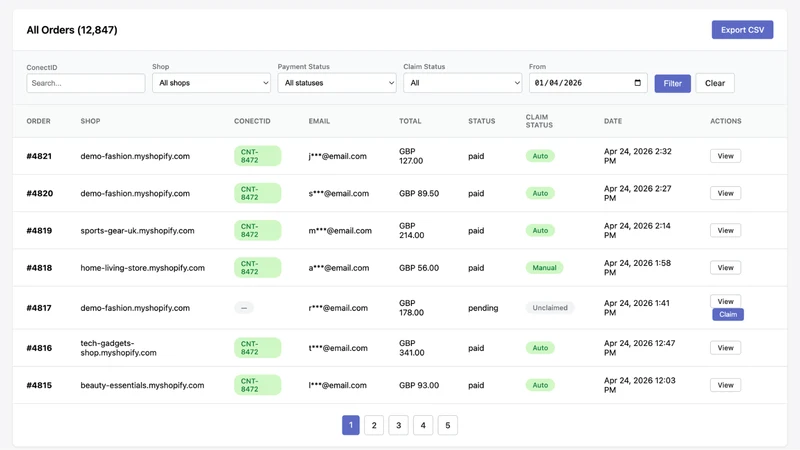This screenshot has height=450, width=800.
Task: Jump to page 3 in pagination
Action: (398, 425)
